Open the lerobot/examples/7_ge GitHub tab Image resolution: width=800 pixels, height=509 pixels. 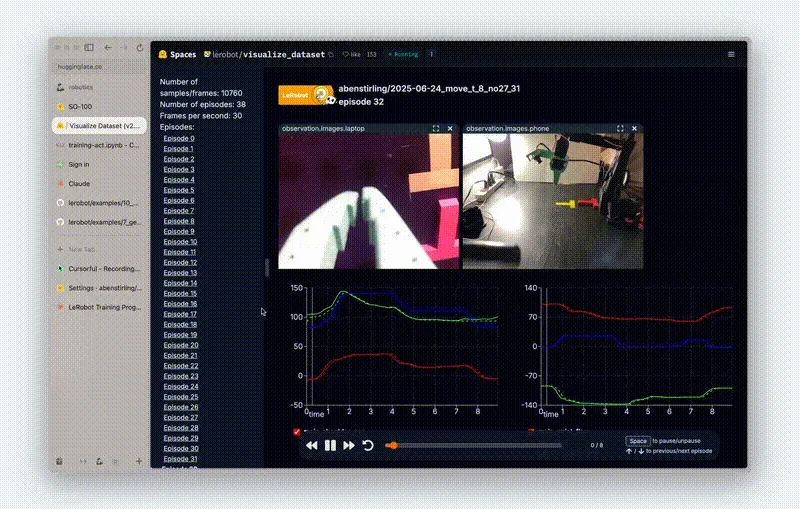(99, 222)
